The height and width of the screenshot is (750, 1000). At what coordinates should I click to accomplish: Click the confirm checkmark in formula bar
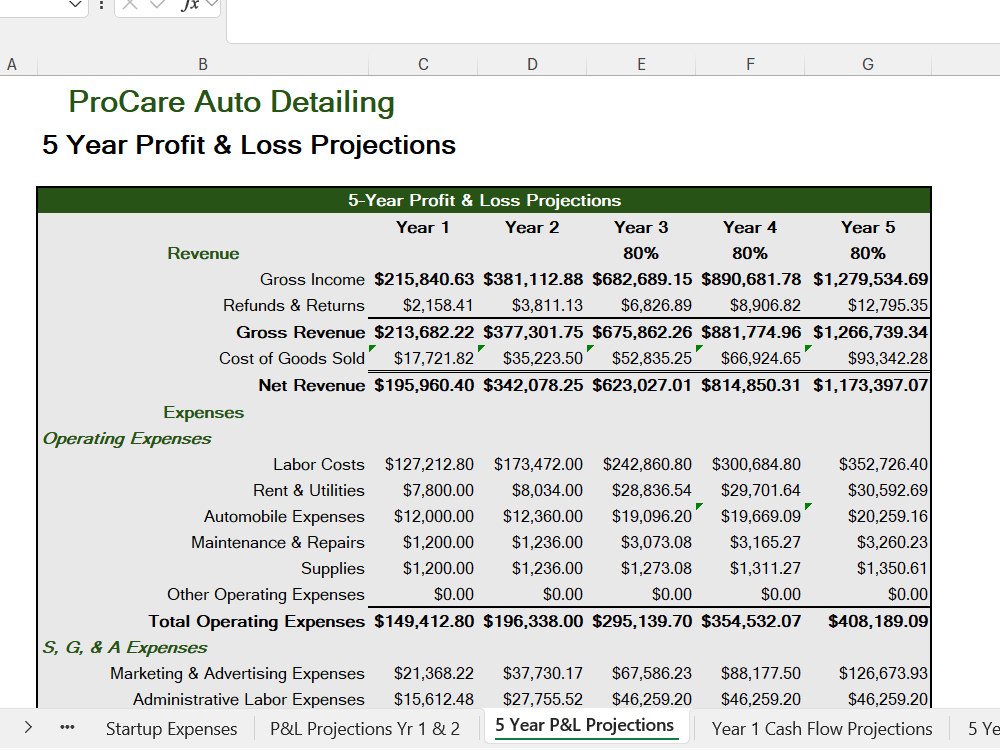click(158, 4)
